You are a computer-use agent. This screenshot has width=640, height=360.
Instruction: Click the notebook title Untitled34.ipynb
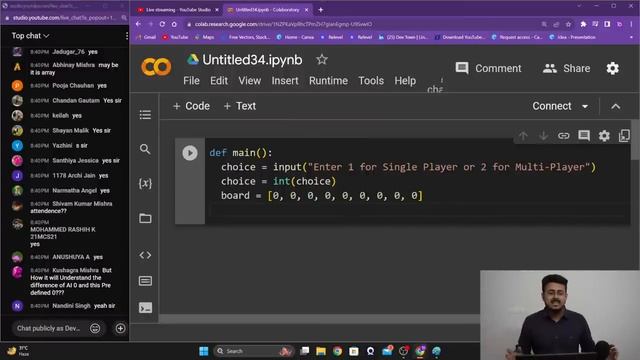pos(252,60)
